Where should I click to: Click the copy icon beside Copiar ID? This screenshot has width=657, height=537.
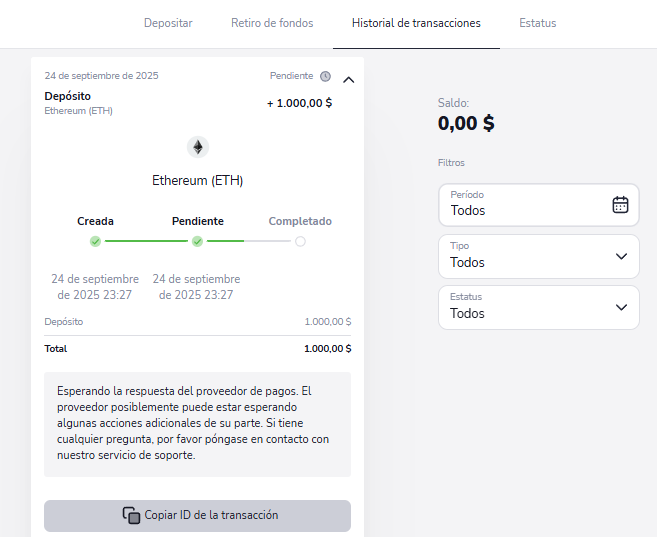click(x=131, y=516)
